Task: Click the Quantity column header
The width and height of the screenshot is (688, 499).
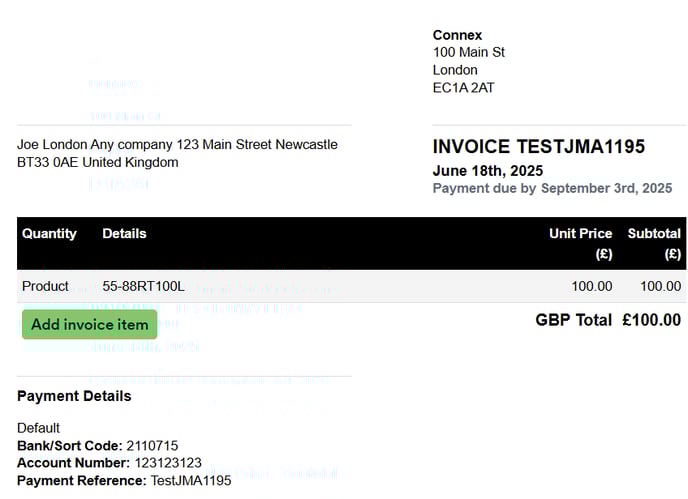Action: coord(49,233)
